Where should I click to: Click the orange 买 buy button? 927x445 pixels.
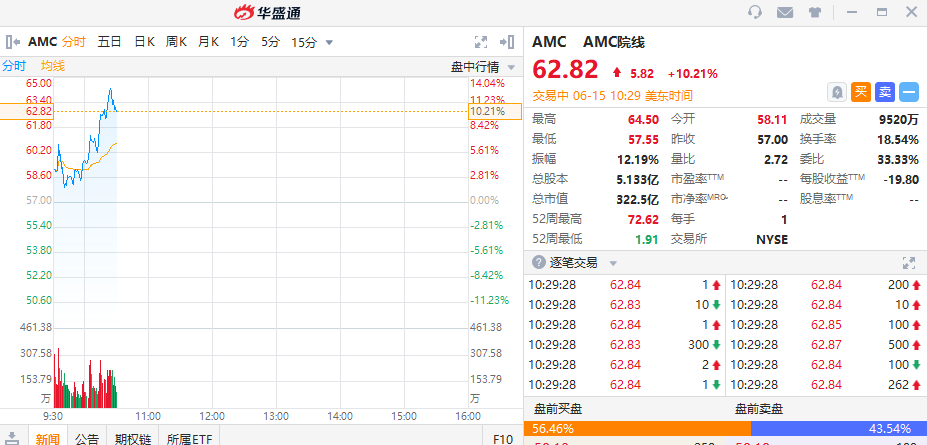pyautogui.click(x=861, y=92)
